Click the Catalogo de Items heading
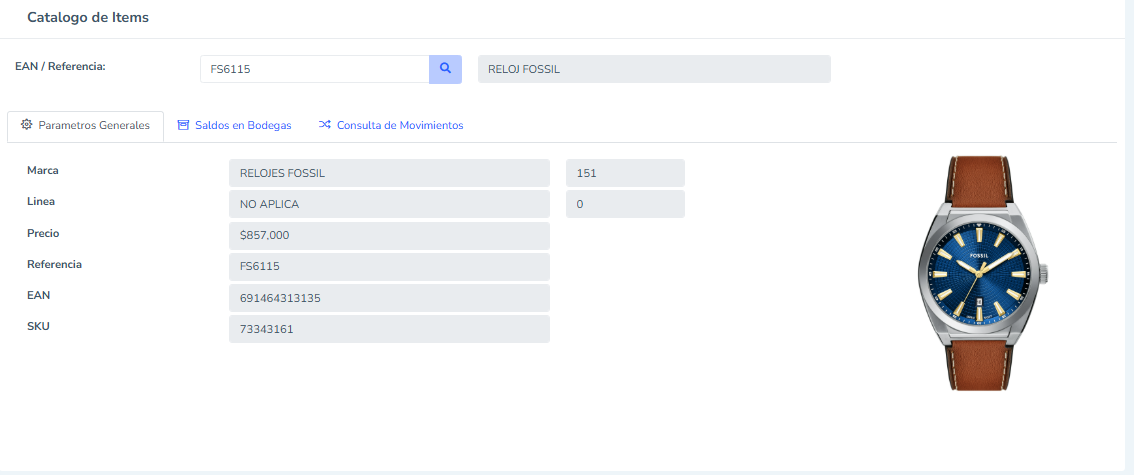Screen dimensions: 1134x475 [88, 18]
